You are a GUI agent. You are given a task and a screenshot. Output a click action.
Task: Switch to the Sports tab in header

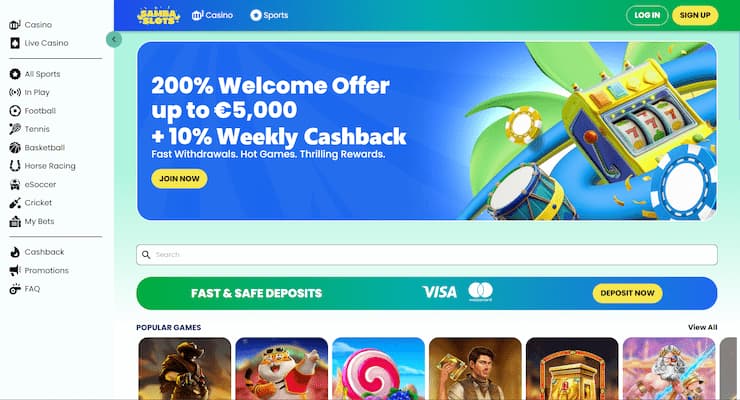tap(269, 15)
